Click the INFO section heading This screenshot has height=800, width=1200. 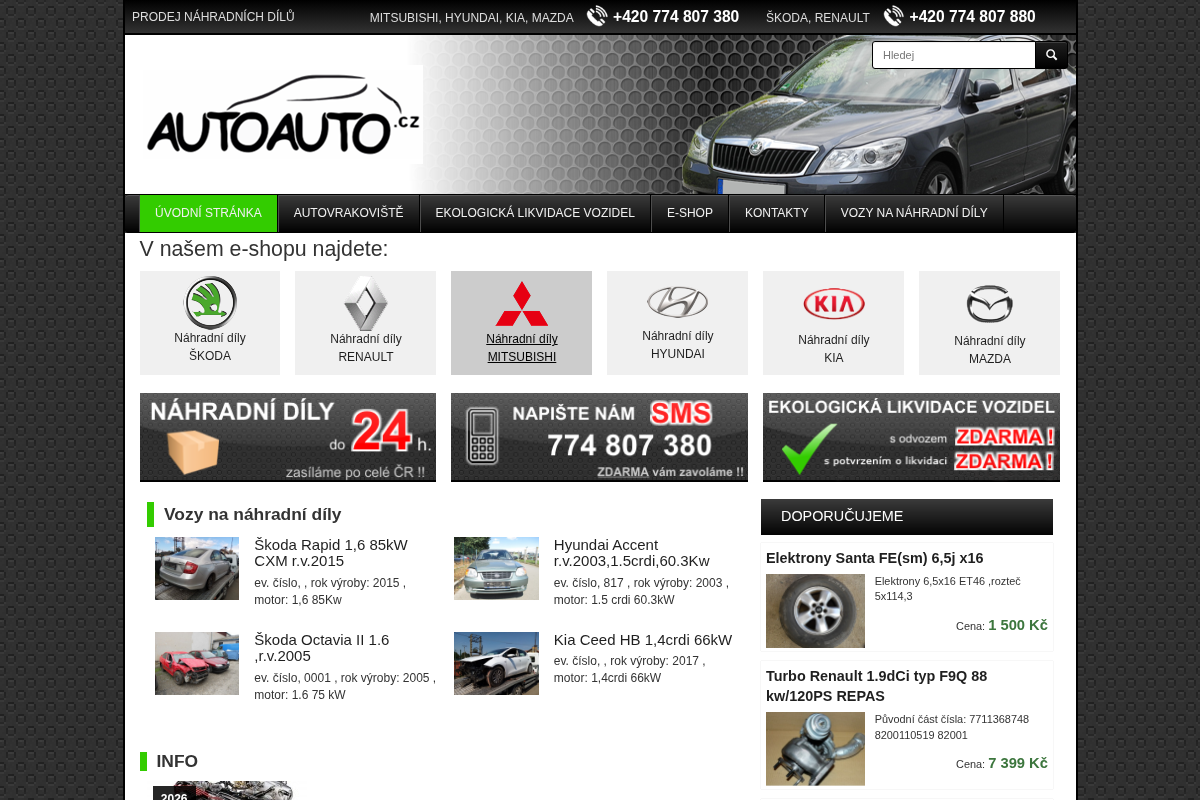tap(177, 761)
